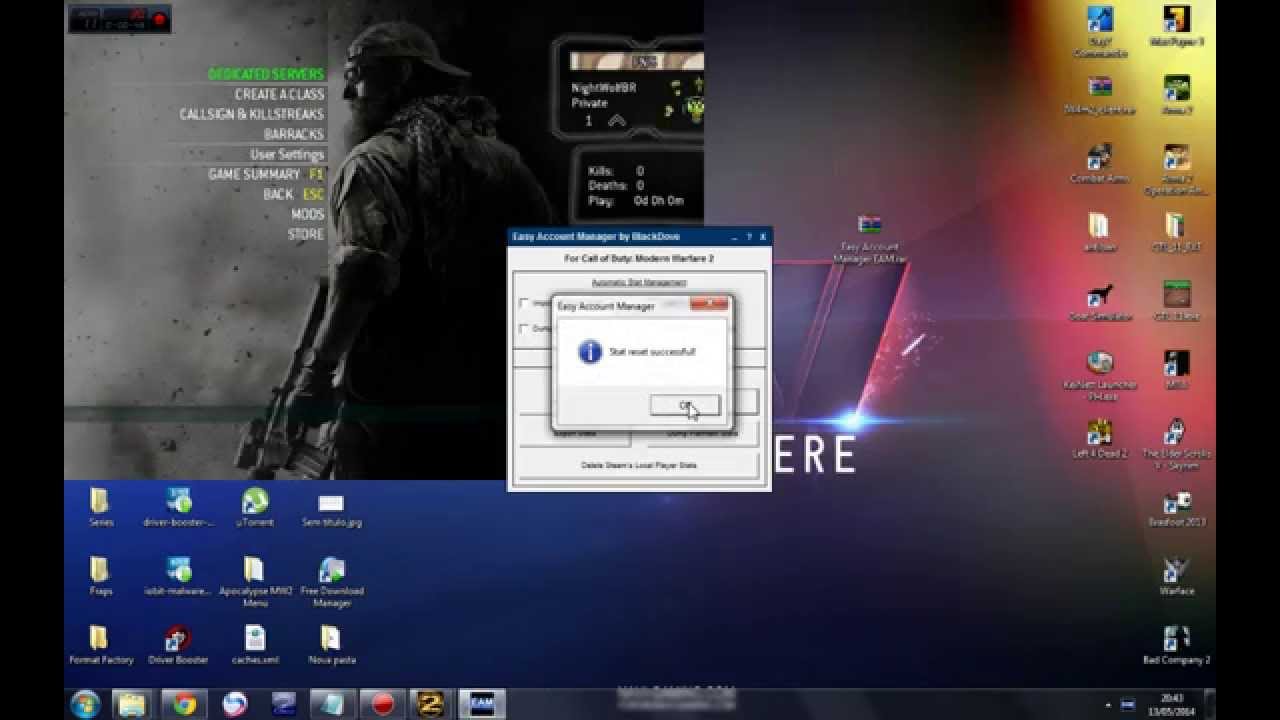Launch uTorrent from desktop
This screenshot has width=1280, height=720.
(255, 507)
